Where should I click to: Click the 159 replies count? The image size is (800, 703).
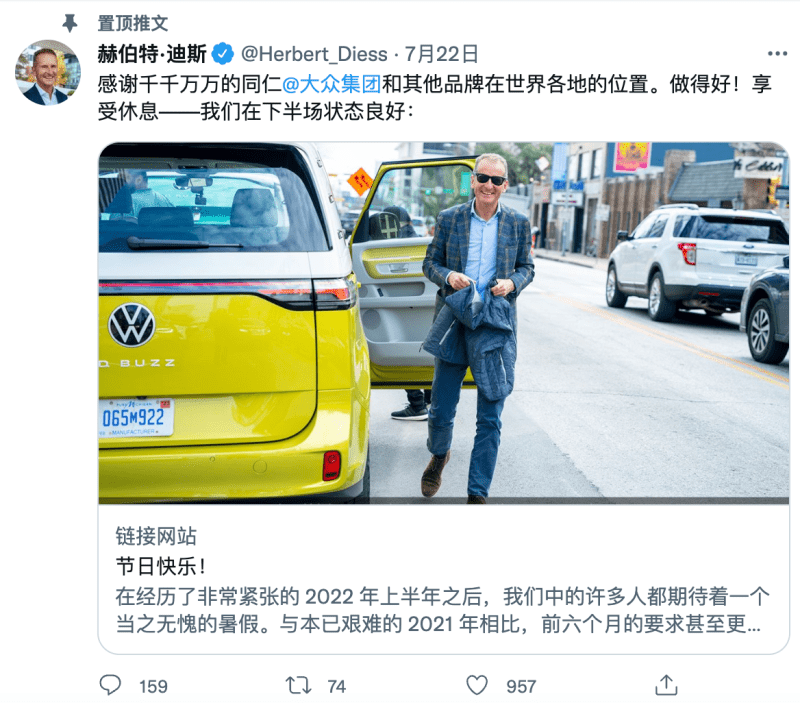(153, 686)
